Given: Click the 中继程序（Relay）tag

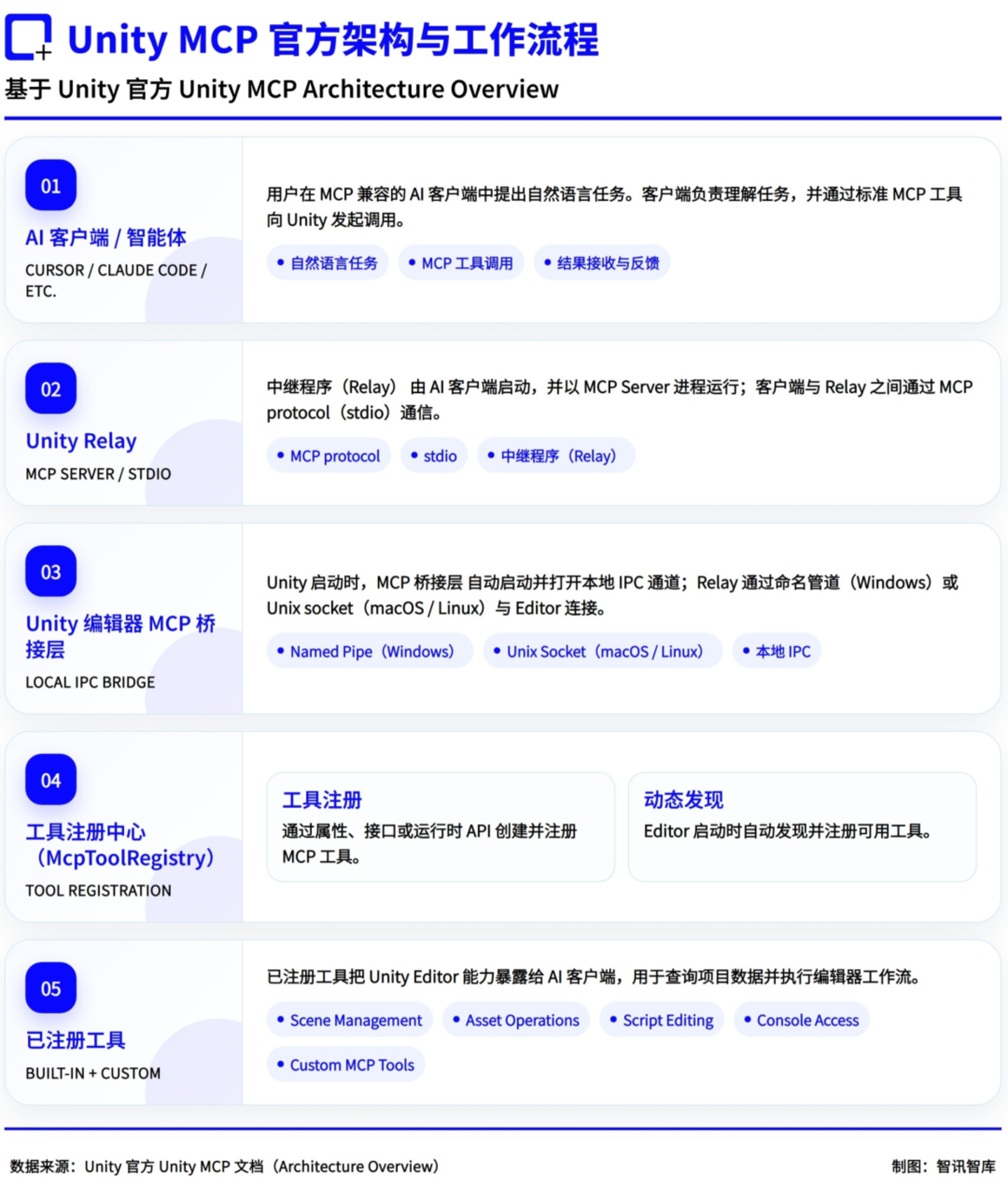Looking at the screenshot, I should (556, 456).
